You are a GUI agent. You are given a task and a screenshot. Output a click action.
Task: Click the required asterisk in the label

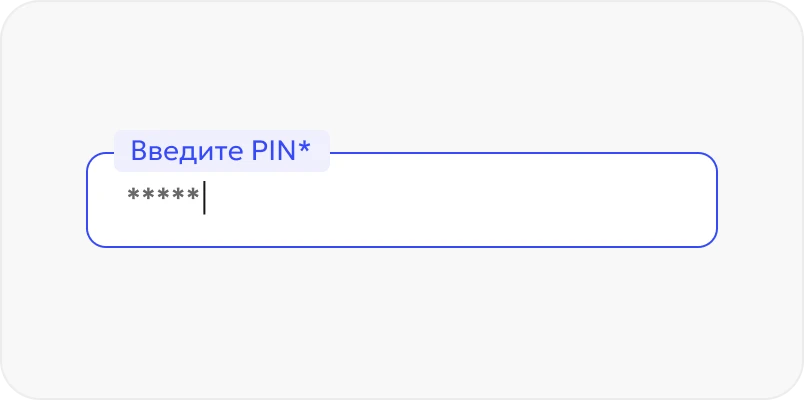click(304, 149)
